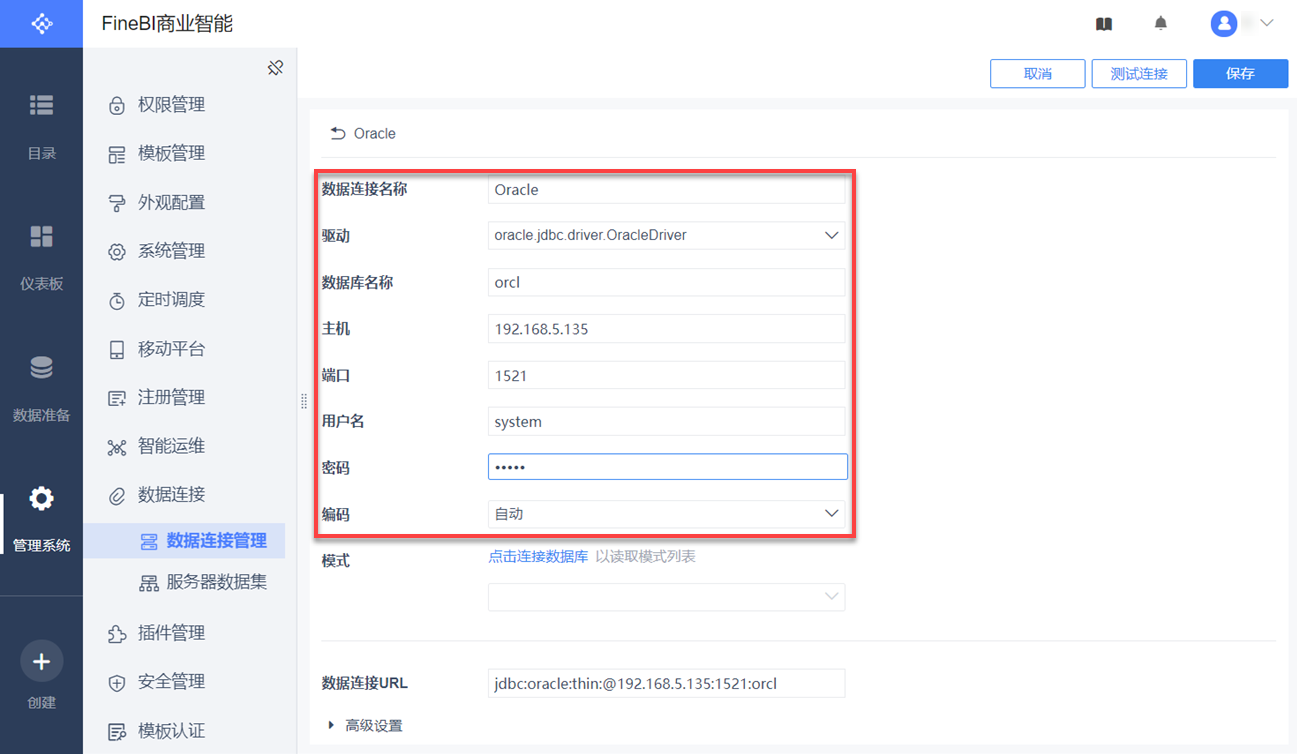Image resolution: width=1297 pixels, height=754 pixels.
Task: Open the 模式 schema dropdown
Action: 666,597
